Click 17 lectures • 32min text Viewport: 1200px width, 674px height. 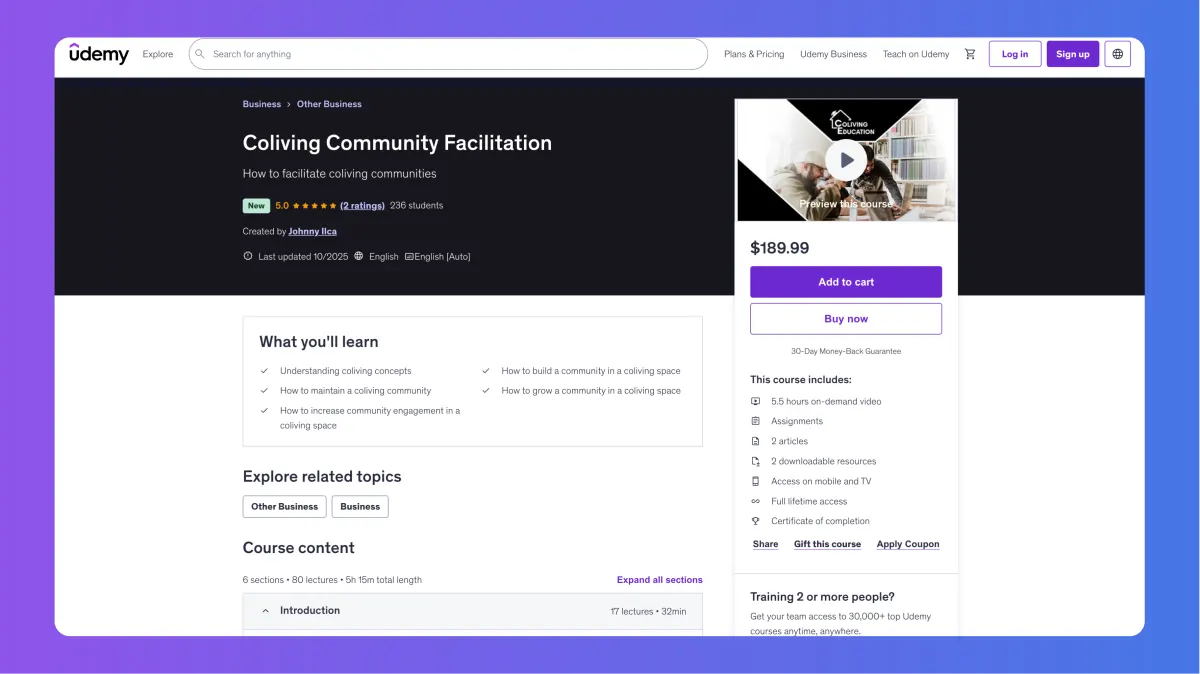pyautogui.click(x=649, y=611)
